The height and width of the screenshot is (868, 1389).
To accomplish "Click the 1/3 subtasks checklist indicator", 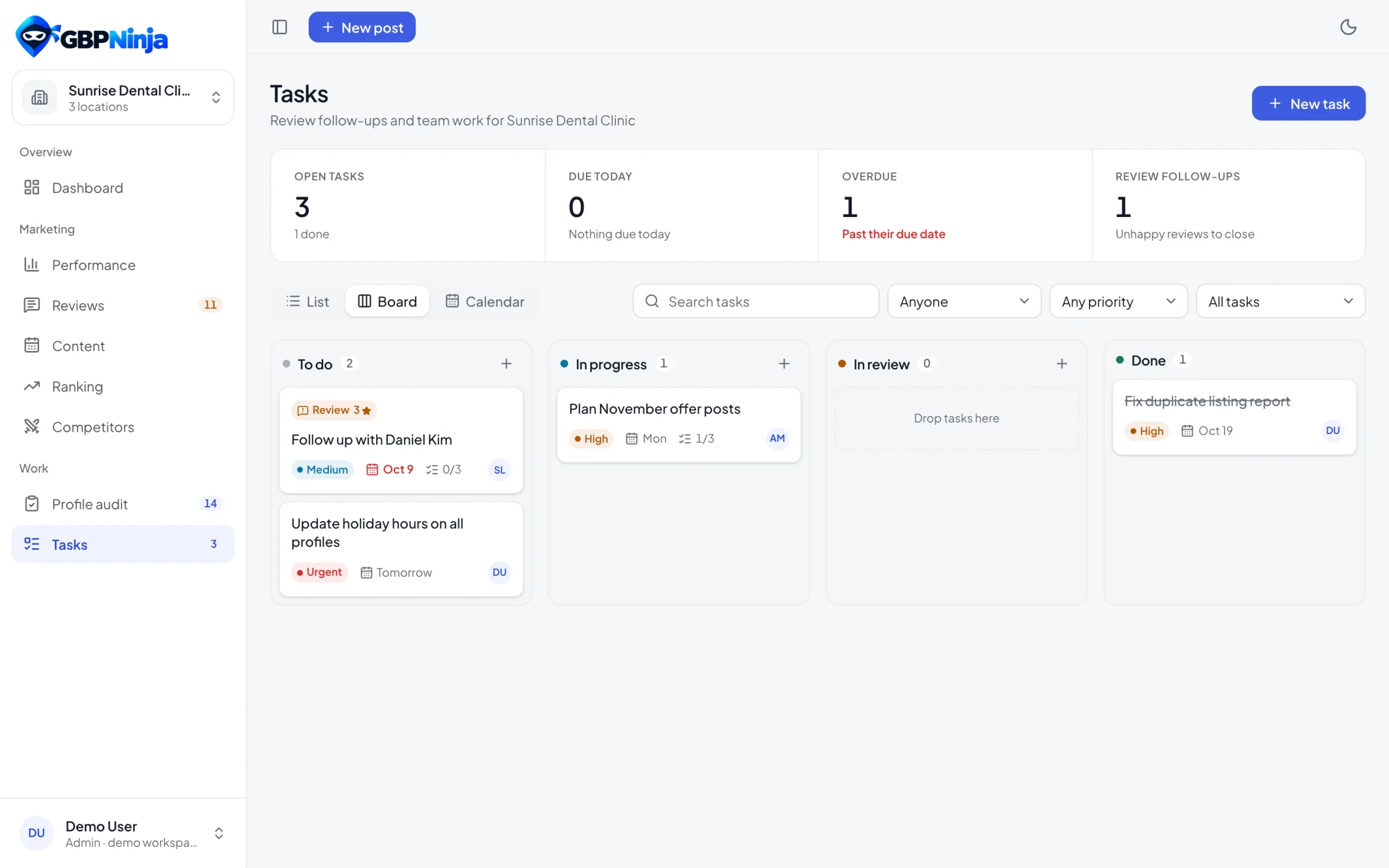I will click(x=696, y=438).
